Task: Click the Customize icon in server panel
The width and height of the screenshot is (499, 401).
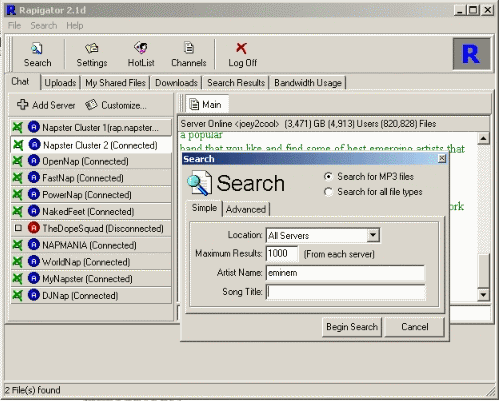Action: 91,105
